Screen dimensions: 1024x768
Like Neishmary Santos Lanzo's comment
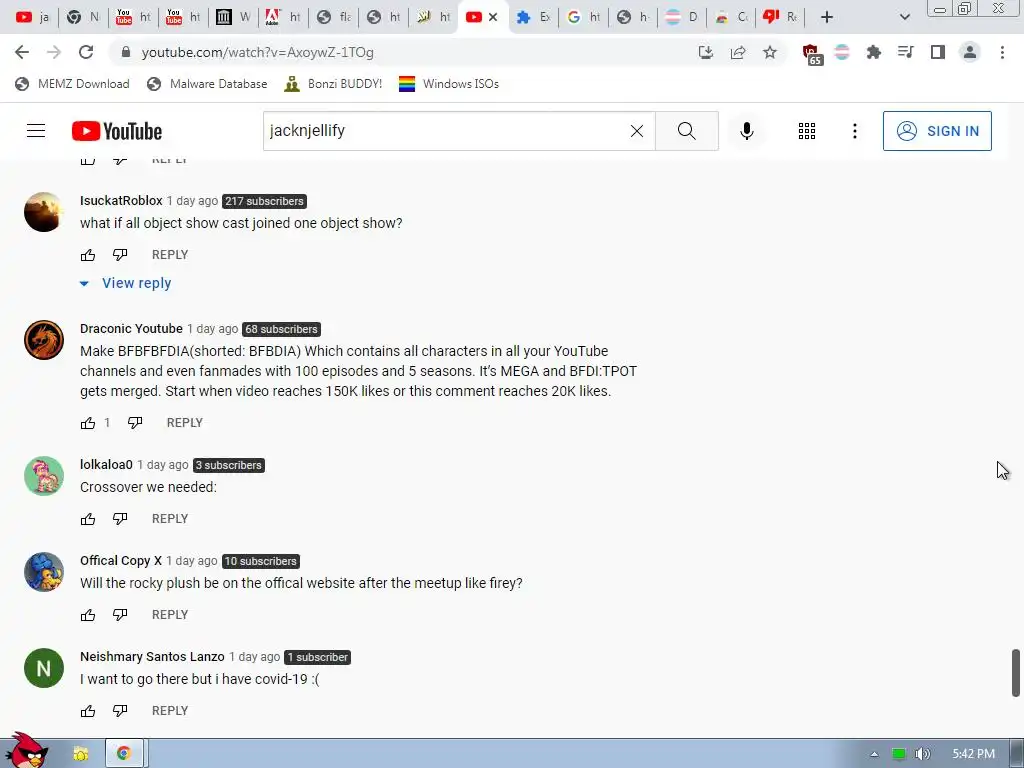click(x=88, y=711)
